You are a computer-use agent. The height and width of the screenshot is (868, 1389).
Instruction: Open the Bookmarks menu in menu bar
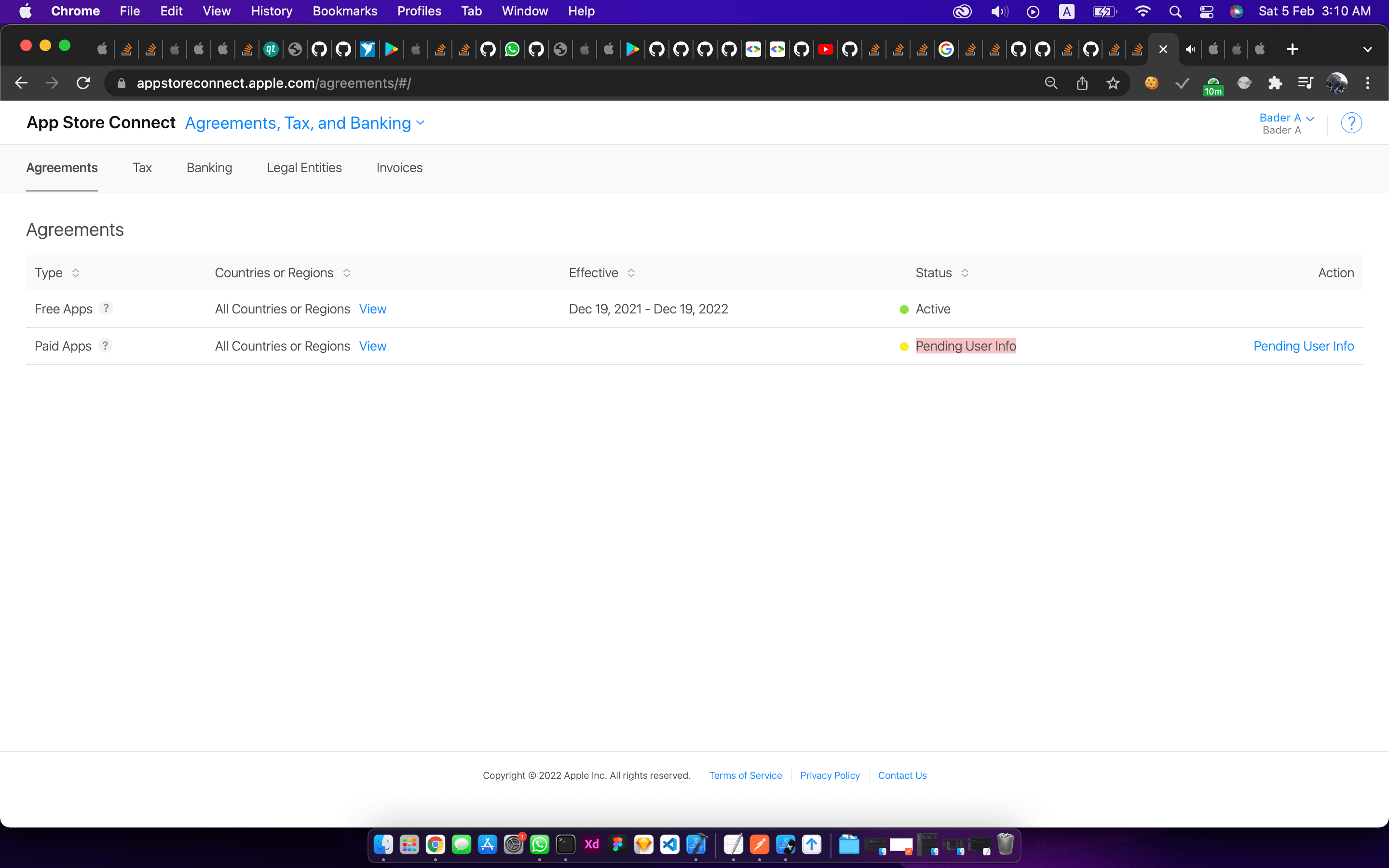point(344,11)
